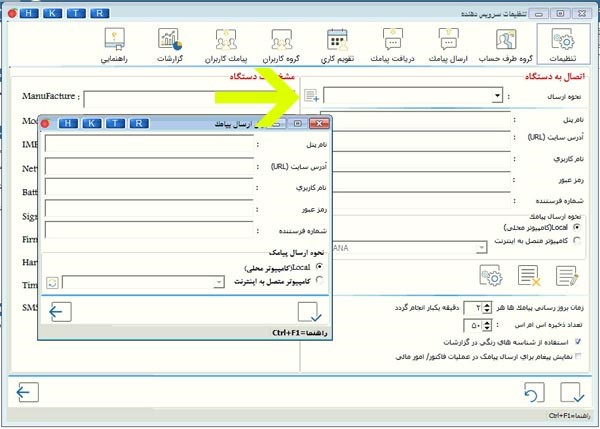
Task: Click the refresh icon in the ارسال پیامک dialog
Action: click(x=52, y=283)
